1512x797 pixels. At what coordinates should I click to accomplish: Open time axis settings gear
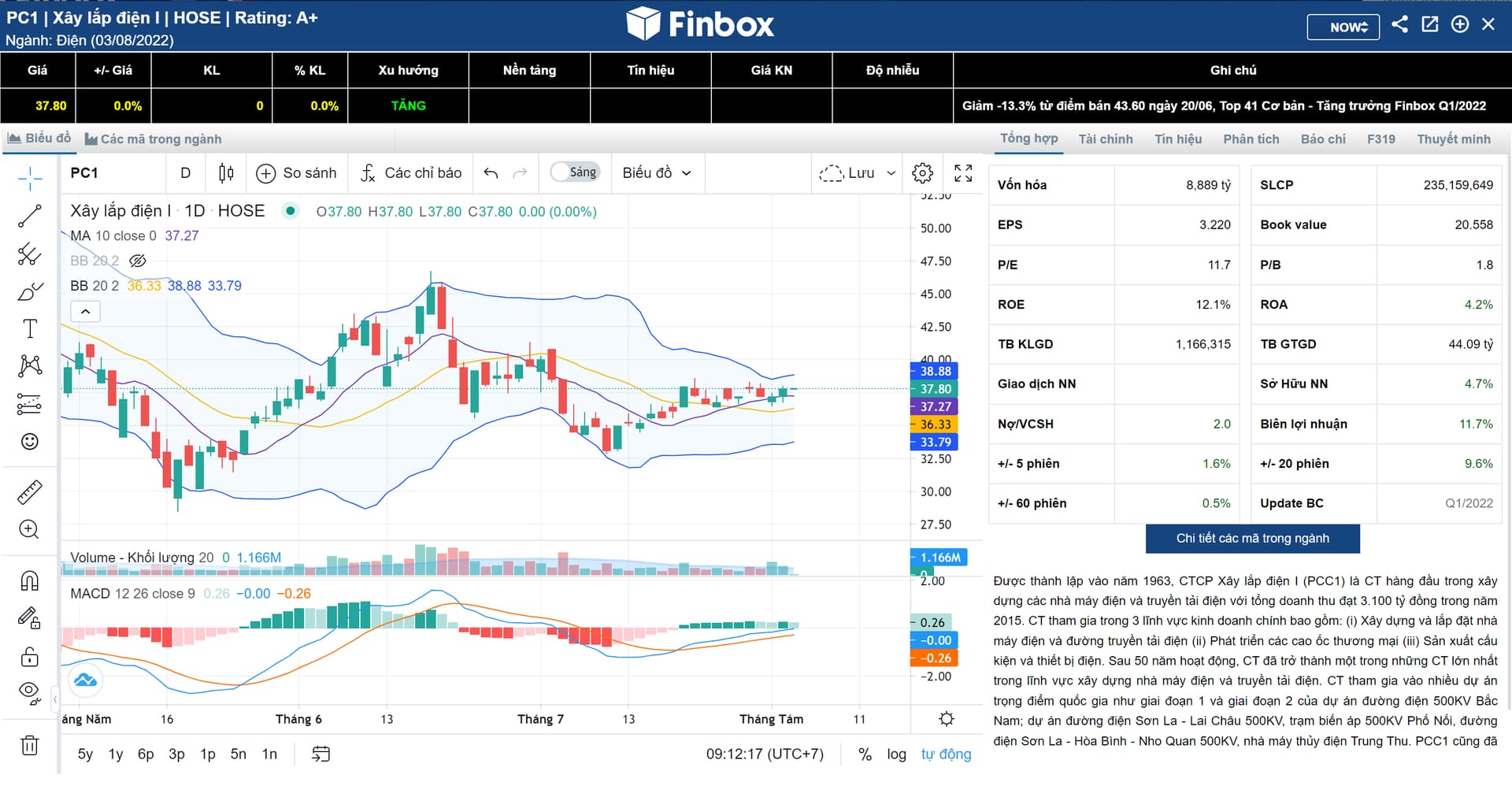tap(947, 719)
